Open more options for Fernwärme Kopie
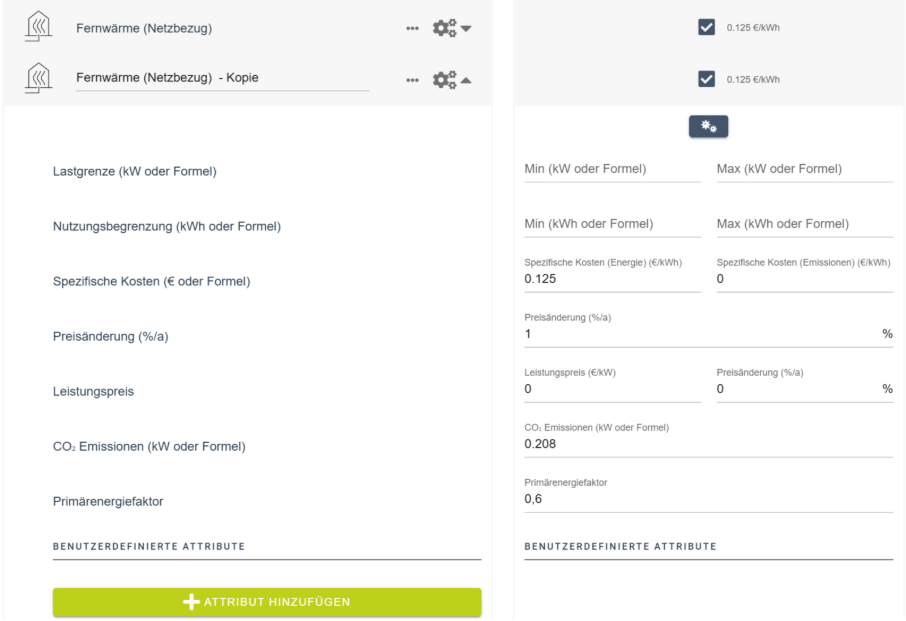The height and width of the screenshot is (621, 906). click(x=412, y=78)
